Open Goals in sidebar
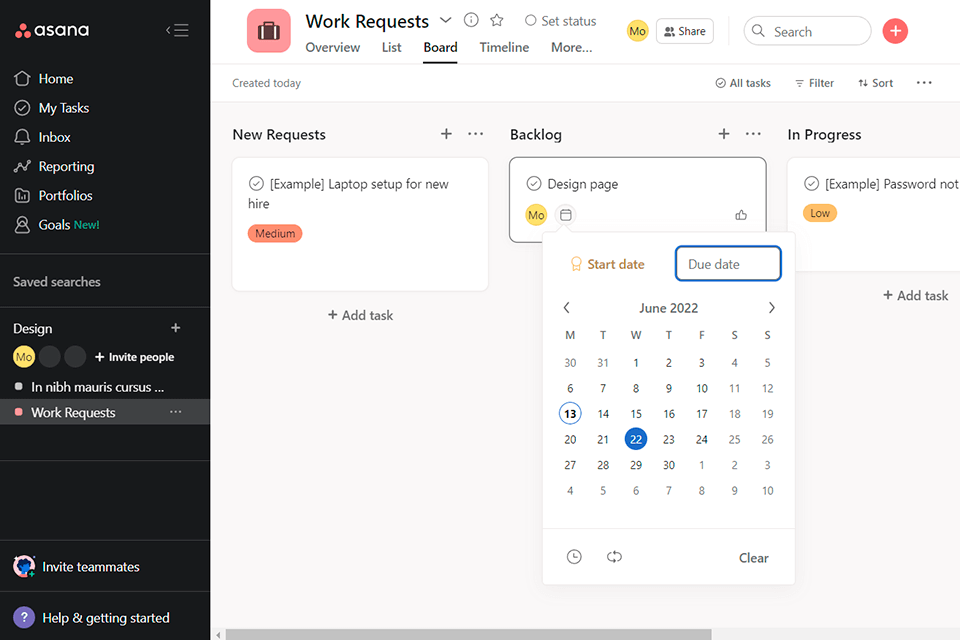 (56, 225)
